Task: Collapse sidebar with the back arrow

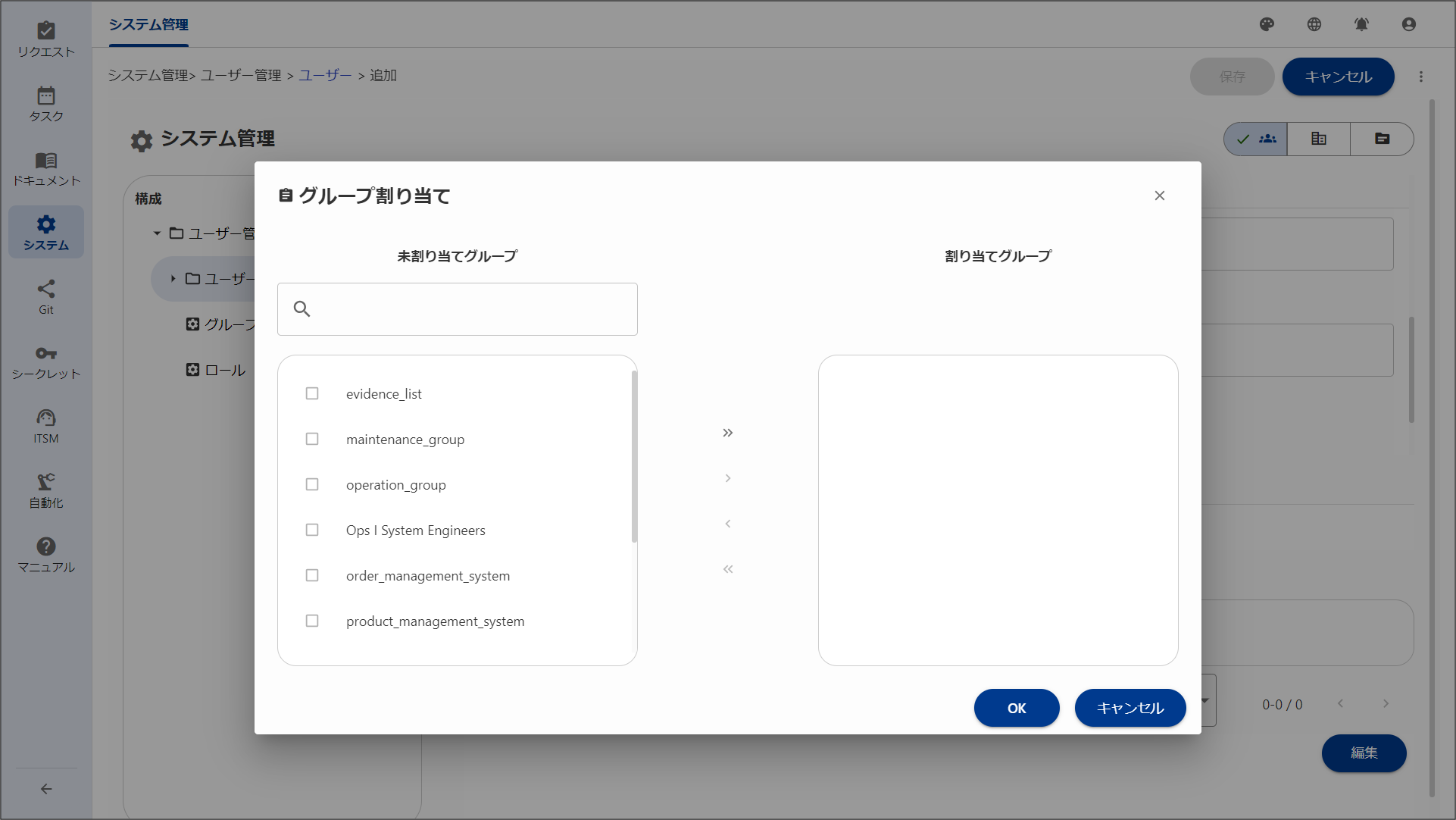Action: click(46, 789)
